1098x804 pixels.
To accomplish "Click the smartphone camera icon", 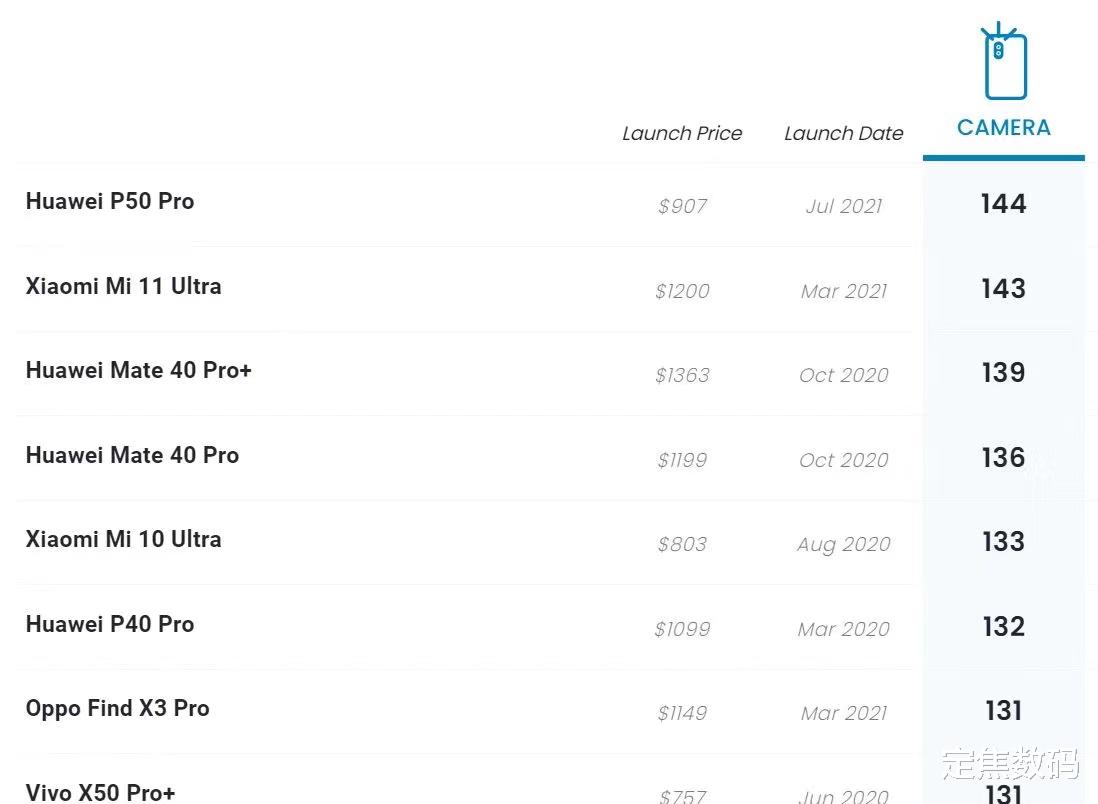I will coord(1004,63).
